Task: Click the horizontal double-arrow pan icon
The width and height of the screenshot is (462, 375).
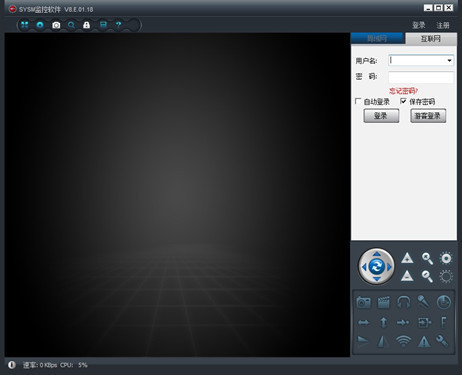Action: point(363,322)
